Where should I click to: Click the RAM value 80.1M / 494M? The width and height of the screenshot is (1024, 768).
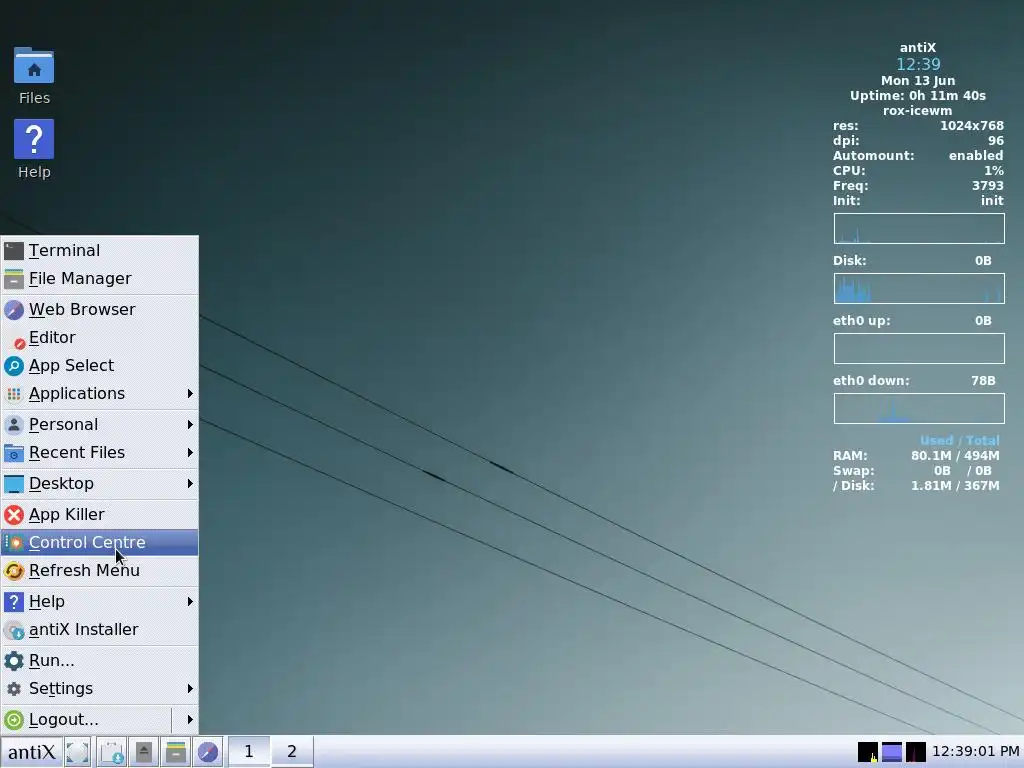tap(955, 455)
